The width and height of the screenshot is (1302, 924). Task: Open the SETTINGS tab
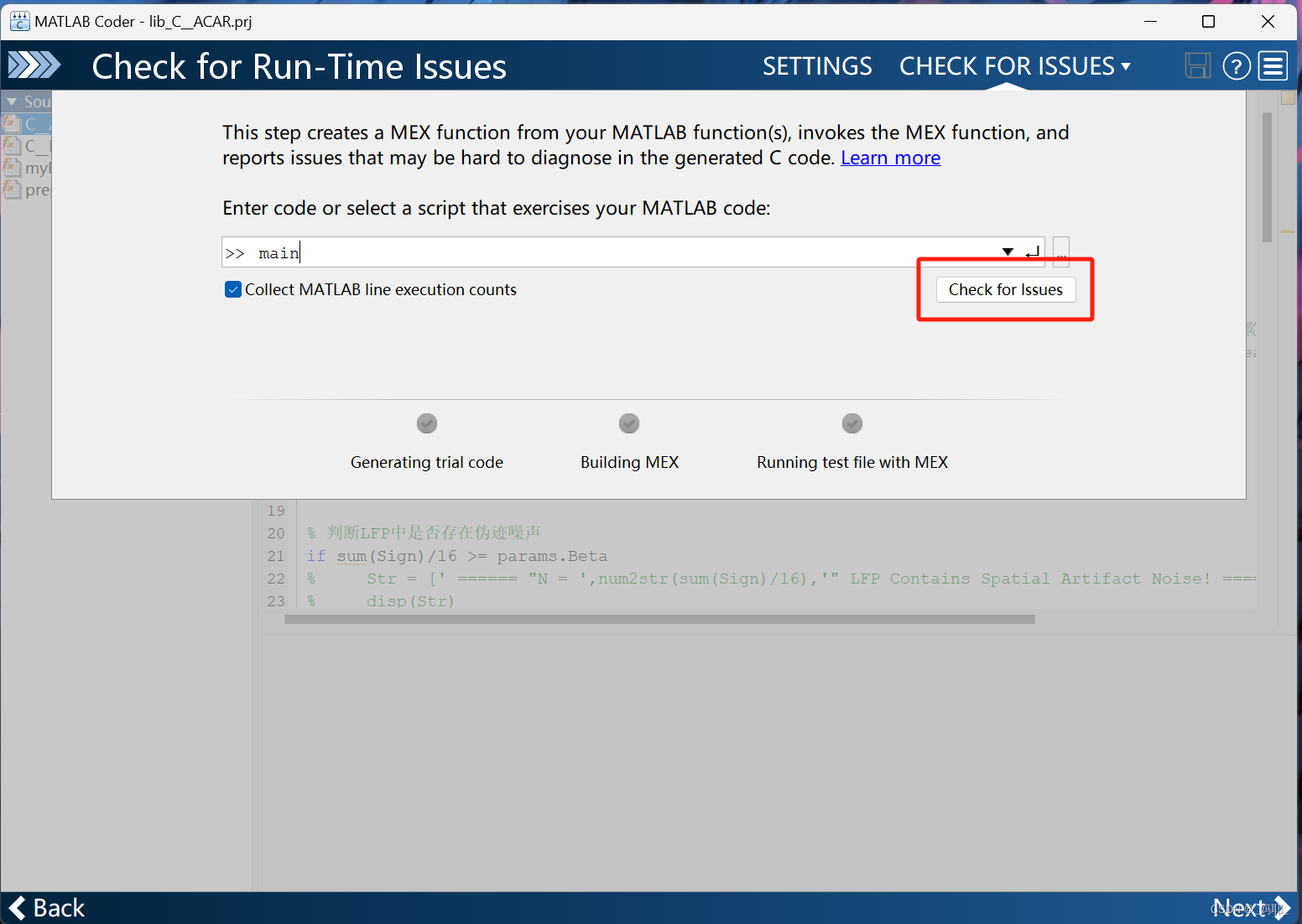[817, 65]
